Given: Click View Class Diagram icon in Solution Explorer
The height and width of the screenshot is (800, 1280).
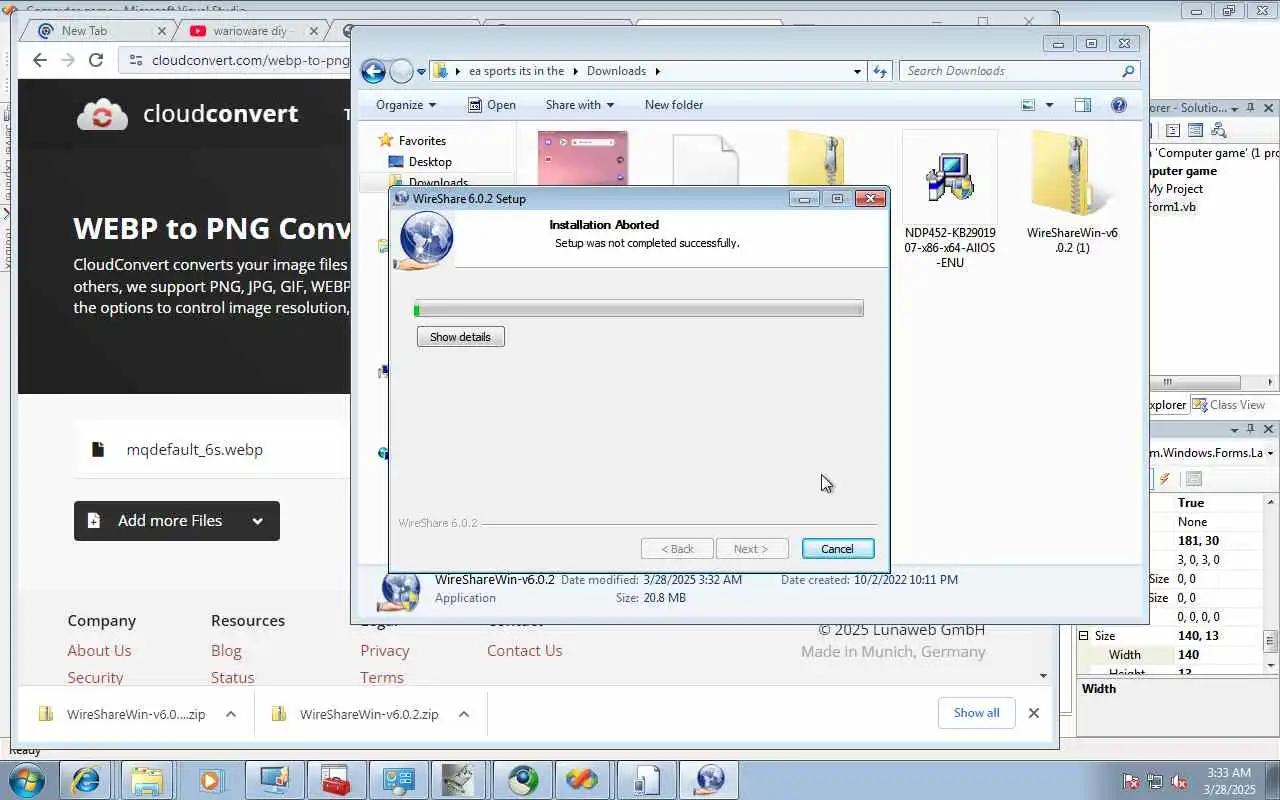Looking at the screenshot, I should 1218,130.
